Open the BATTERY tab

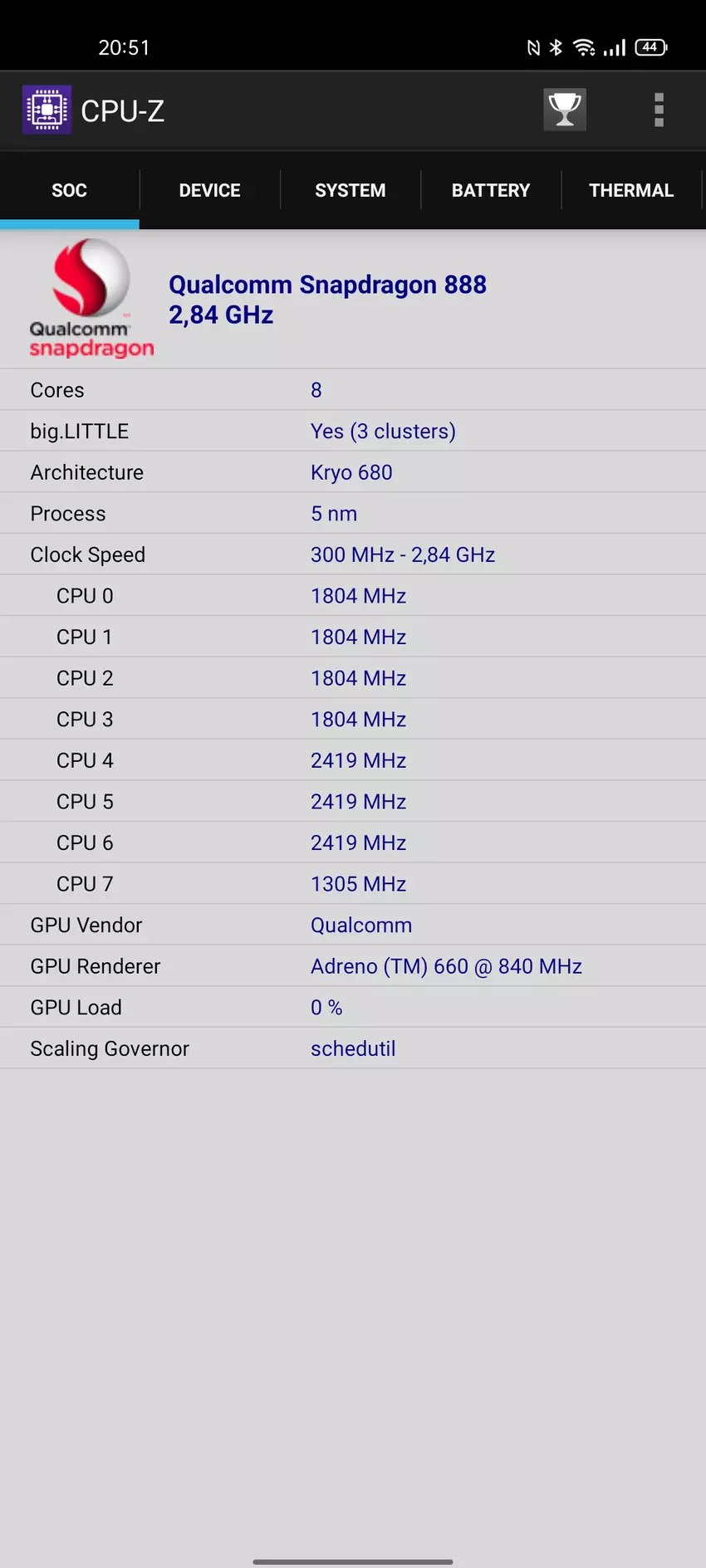[x=490, y=190]
